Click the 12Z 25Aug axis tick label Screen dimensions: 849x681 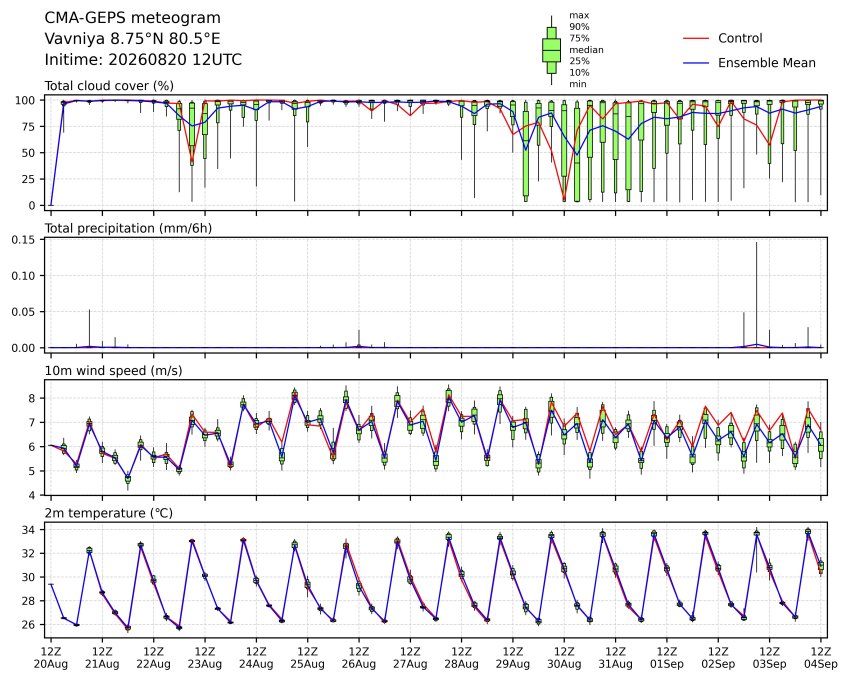pos(308,658)
